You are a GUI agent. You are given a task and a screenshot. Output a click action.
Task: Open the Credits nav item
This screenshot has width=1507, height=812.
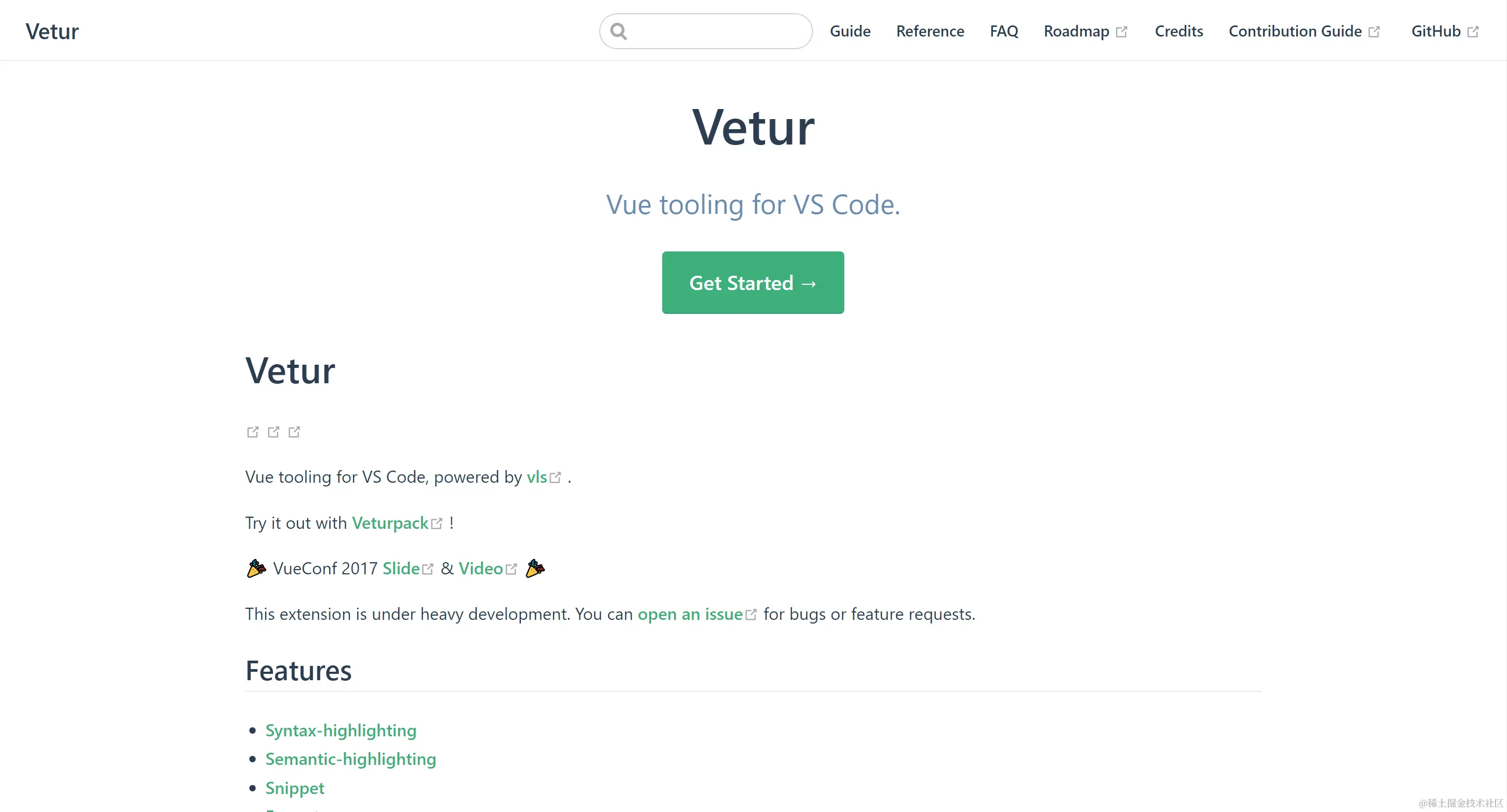pos(1178,31)
